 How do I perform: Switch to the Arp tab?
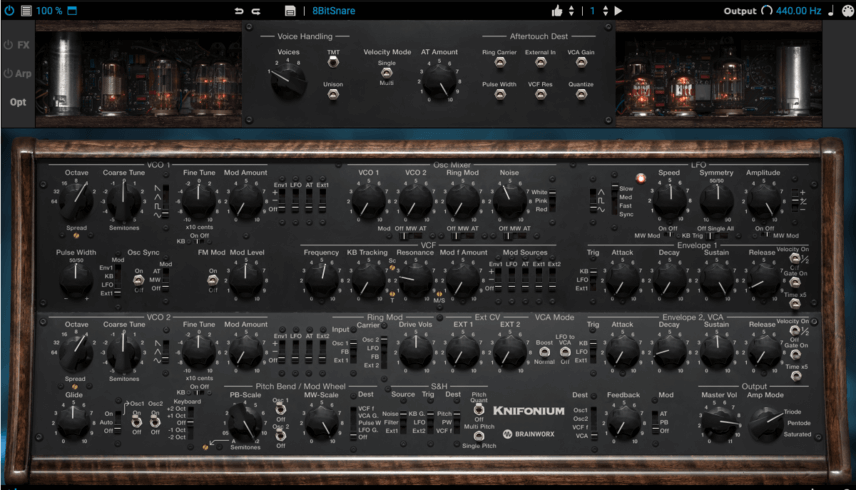(23, 74)
